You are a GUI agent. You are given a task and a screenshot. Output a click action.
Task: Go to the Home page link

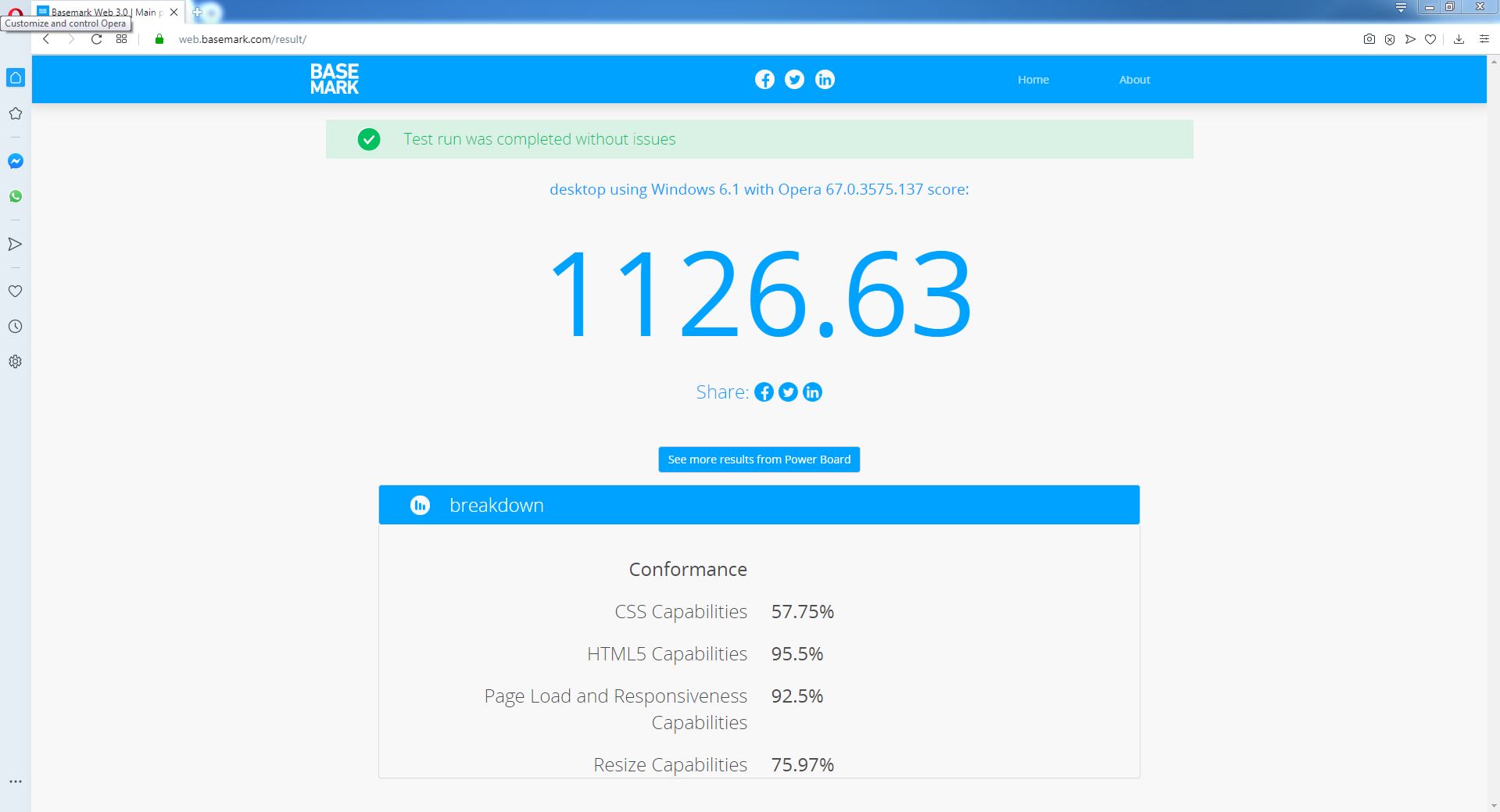[1033, 80]
